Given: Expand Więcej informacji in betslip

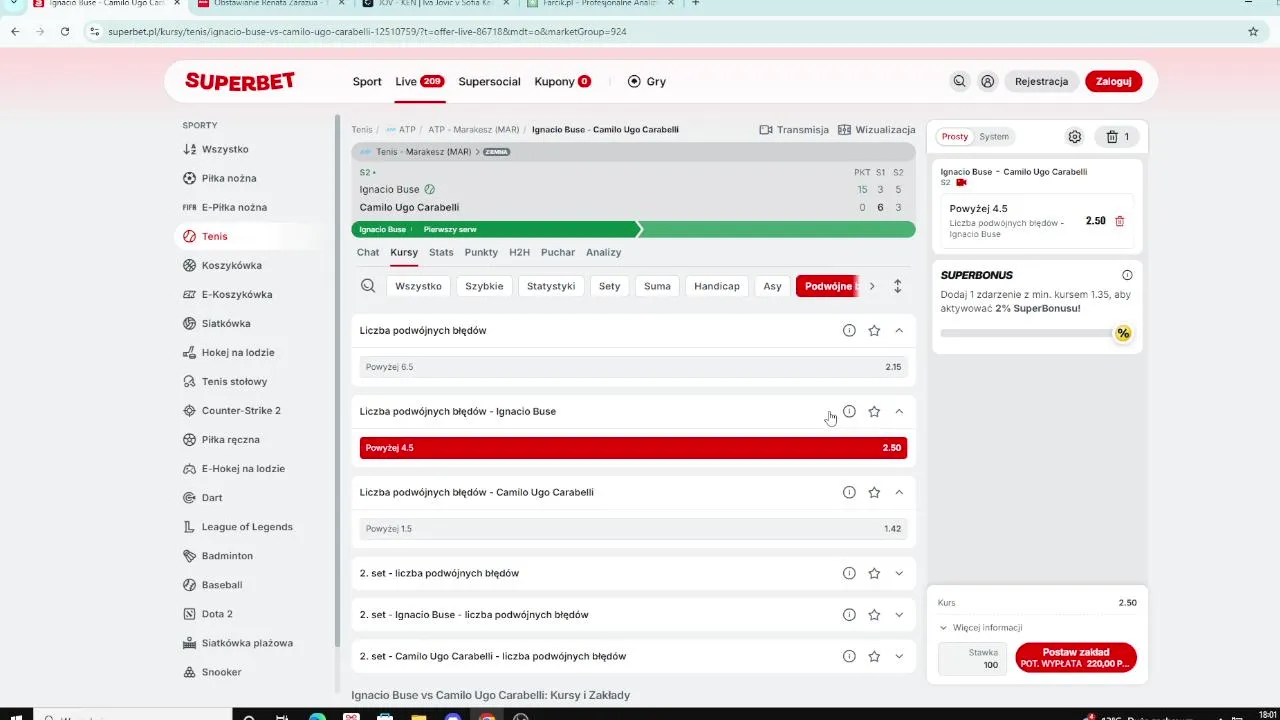Looking at the screenshot, I should pyautogui.click(x=981, y=628).
